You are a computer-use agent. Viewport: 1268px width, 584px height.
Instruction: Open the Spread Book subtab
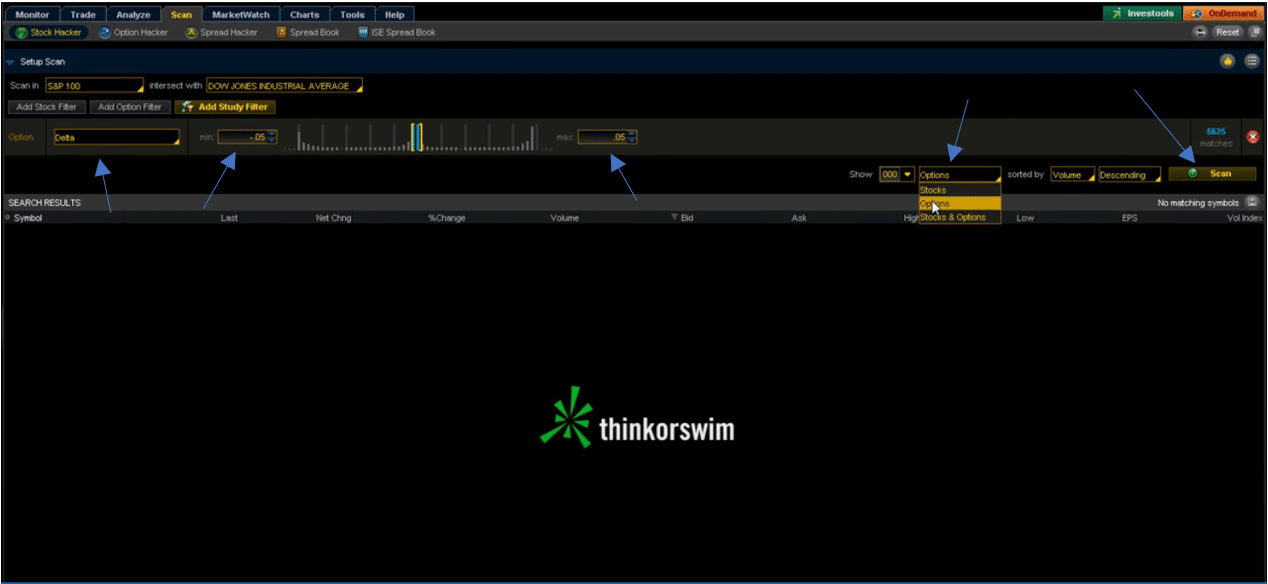coord(307,32)
